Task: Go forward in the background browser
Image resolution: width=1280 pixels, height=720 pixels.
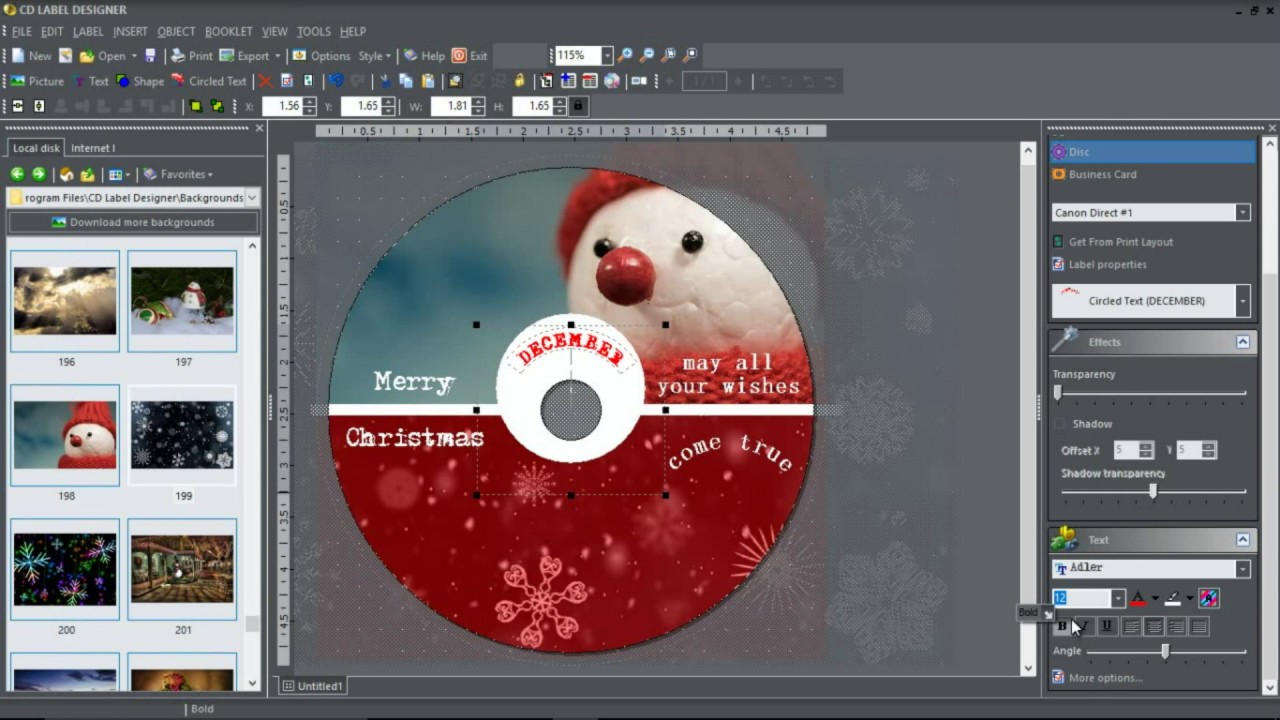Action: click(38, 174)
